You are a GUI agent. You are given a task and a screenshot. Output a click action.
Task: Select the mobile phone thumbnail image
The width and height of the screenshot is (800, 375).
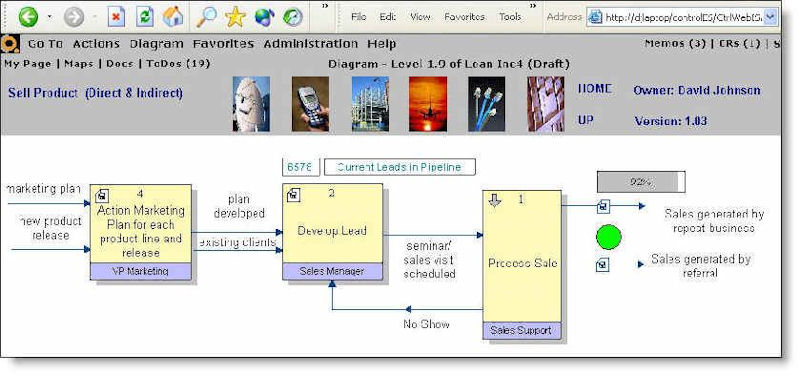pos(310,104)
